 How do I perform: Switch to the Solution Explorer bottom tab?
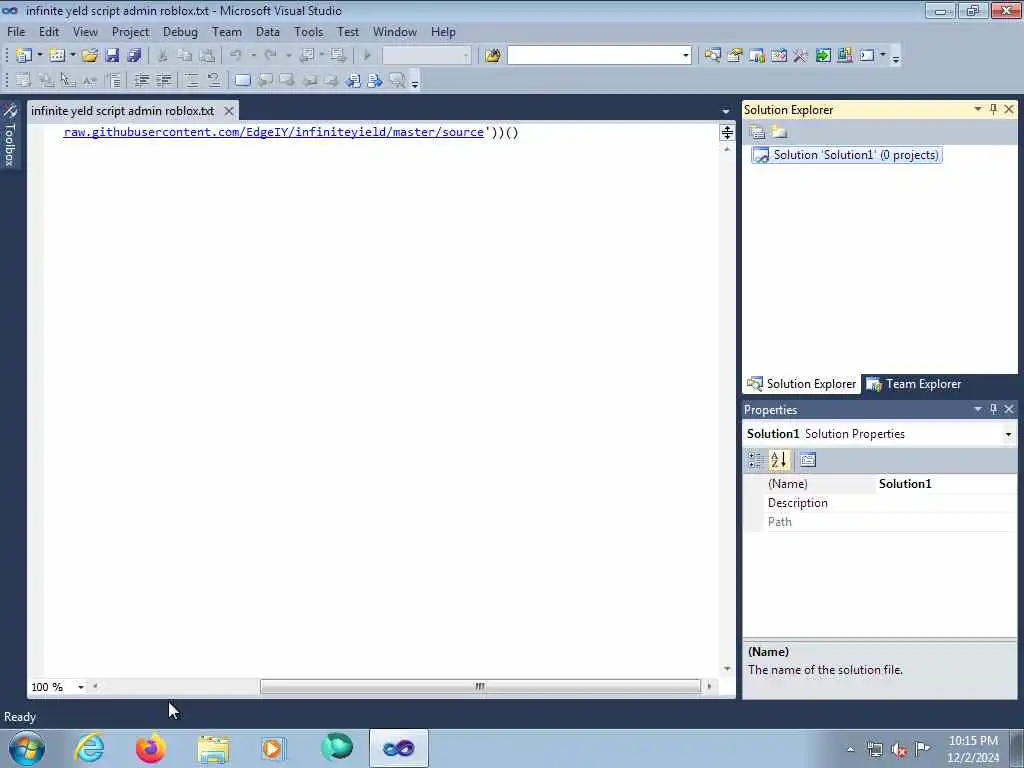click(802, 384)
